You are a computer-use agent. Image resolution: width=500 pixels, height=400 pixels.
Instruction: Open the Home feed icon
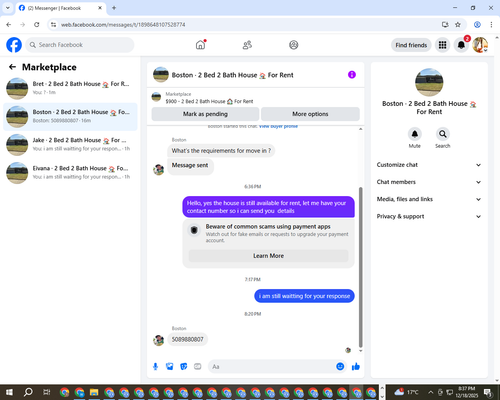200,45
